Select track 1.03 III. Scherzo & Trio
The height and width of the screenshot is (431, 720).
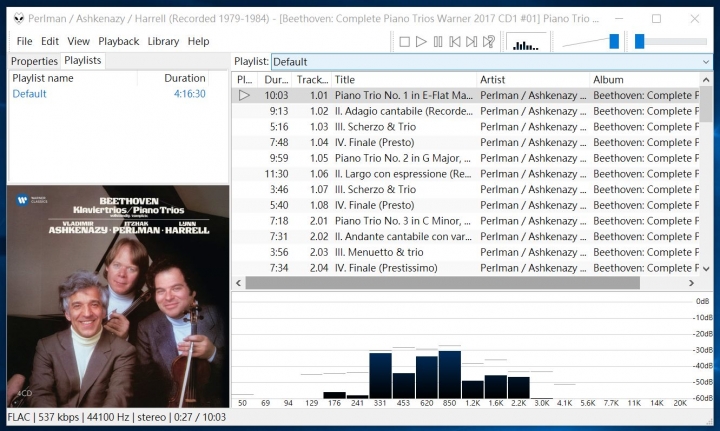click(466, 127)
